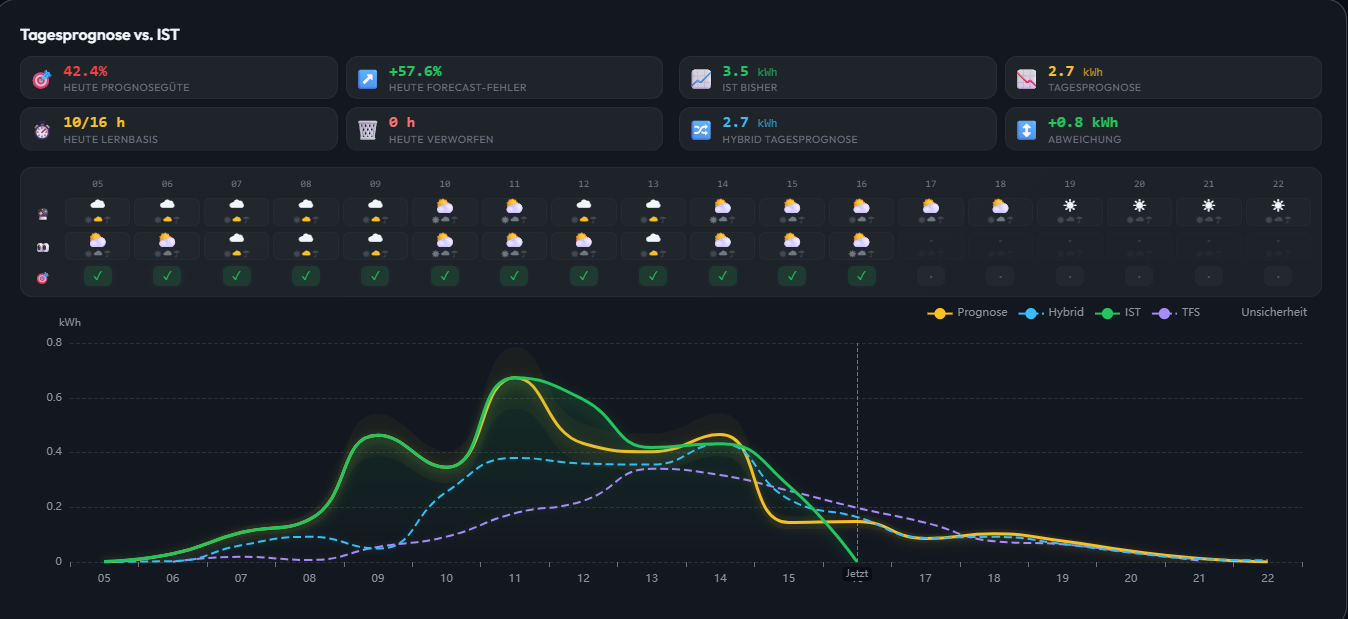Click the trash bin icon beside Heute Verworfen
1348x619 pixels.
click(x=368, y=130)
